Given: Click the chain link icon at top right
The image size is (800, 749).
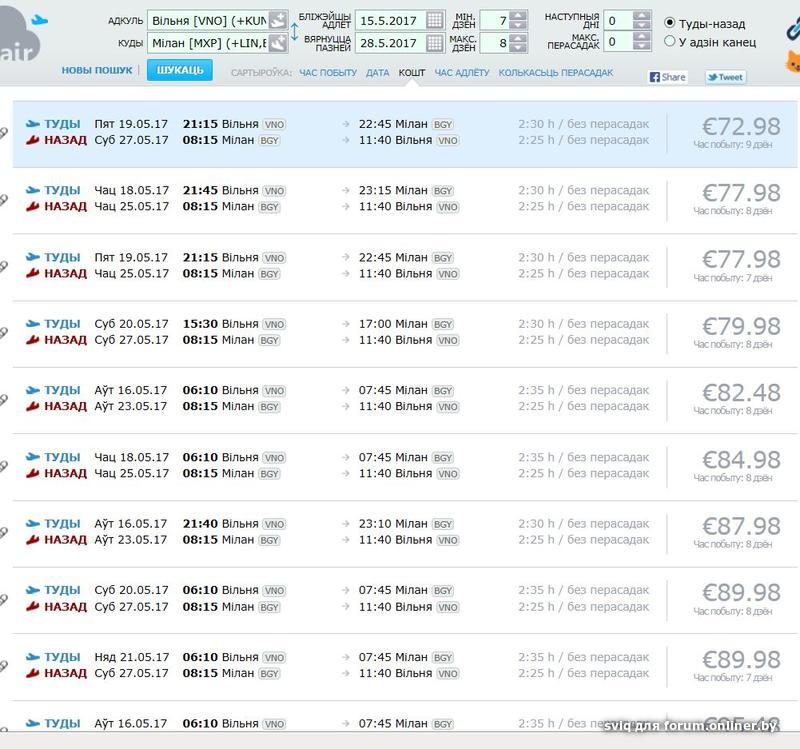Looking at the screenshot, I should [793, 28].
